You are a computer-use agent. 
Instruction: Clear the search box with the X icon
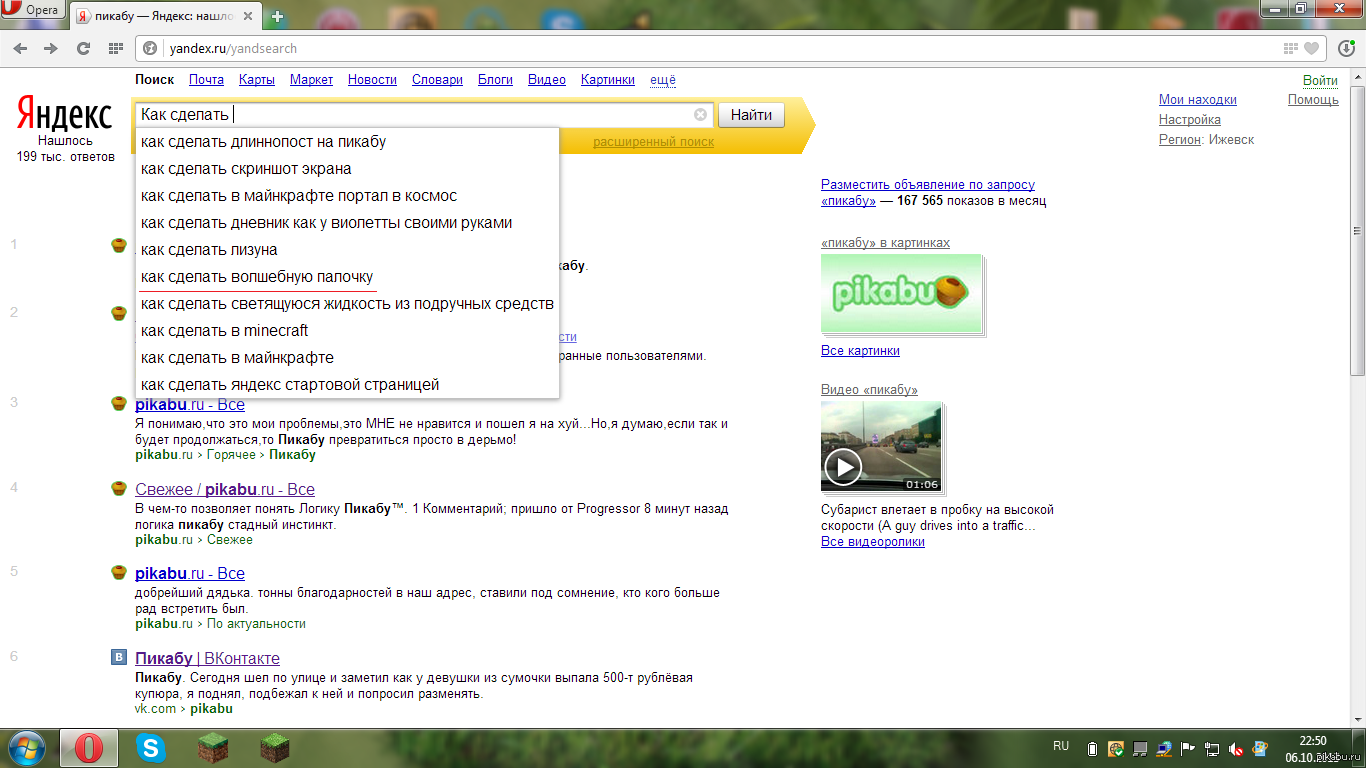(700, 115)
